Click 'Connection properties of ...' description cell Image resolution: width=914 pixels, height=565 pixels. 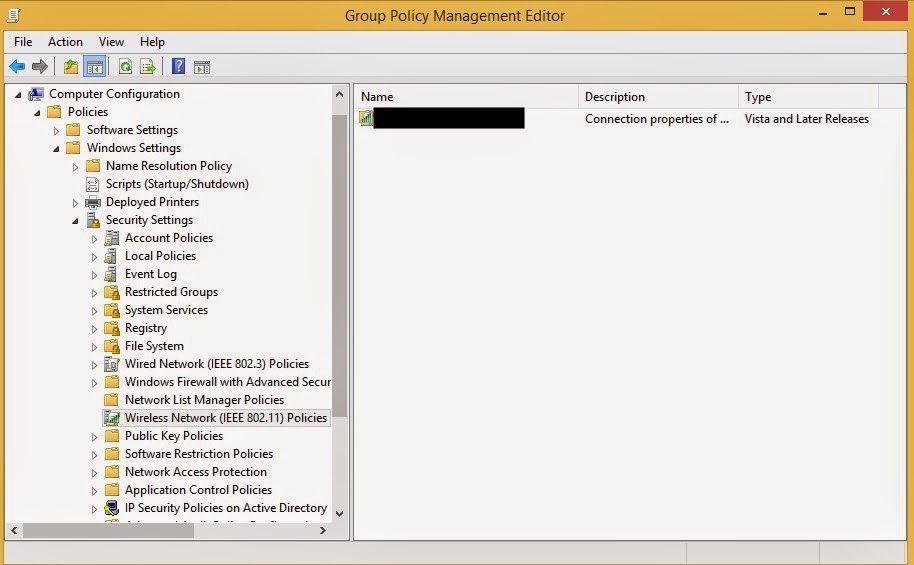(657, 119)
